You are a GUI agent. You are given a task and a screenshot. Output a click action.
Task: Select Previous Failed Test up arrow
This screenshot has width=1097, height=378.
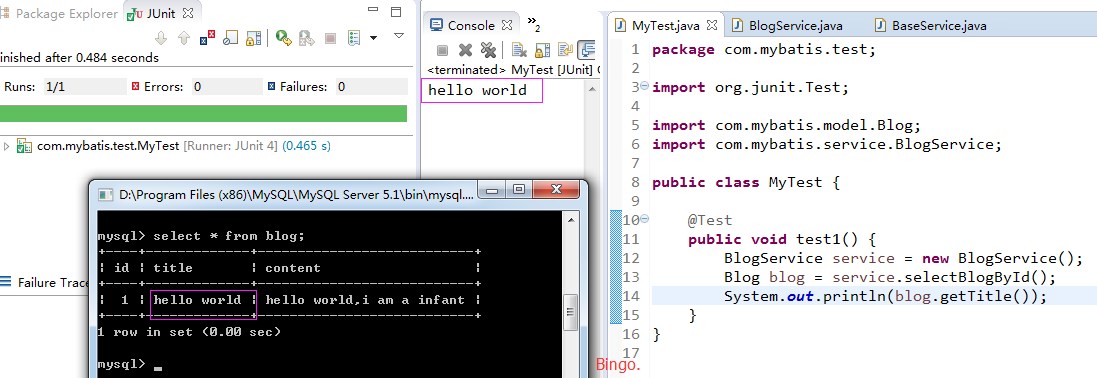click(184, 37)
